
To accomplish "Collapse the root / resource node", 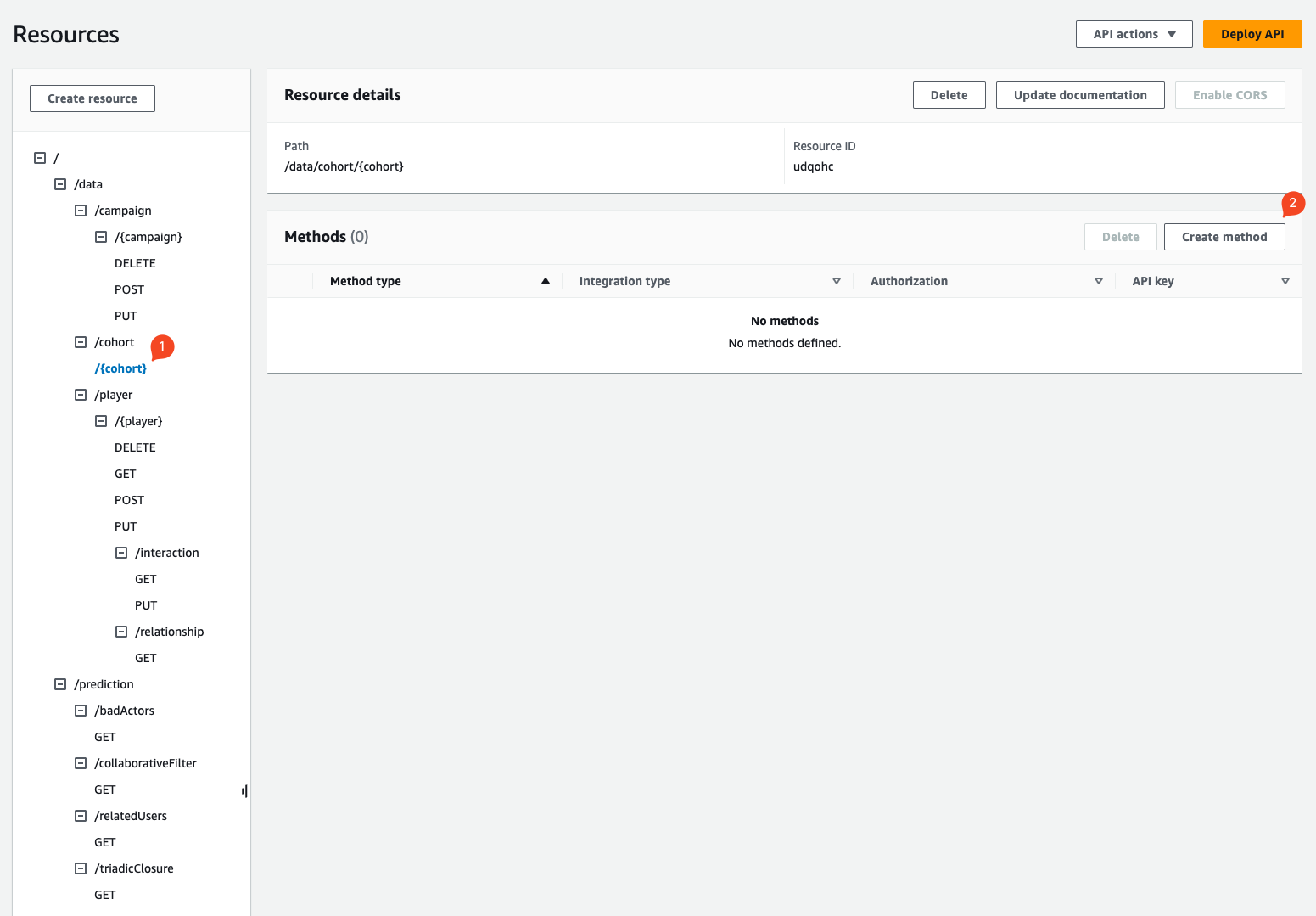I will [40, 158].
